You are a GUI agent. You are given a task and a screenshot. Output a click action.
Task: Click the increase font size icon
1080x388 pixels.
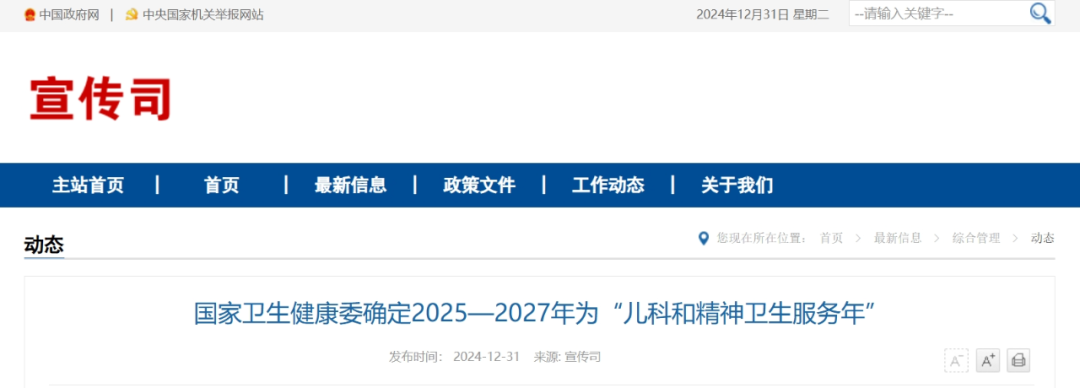[x=988, y=360]
